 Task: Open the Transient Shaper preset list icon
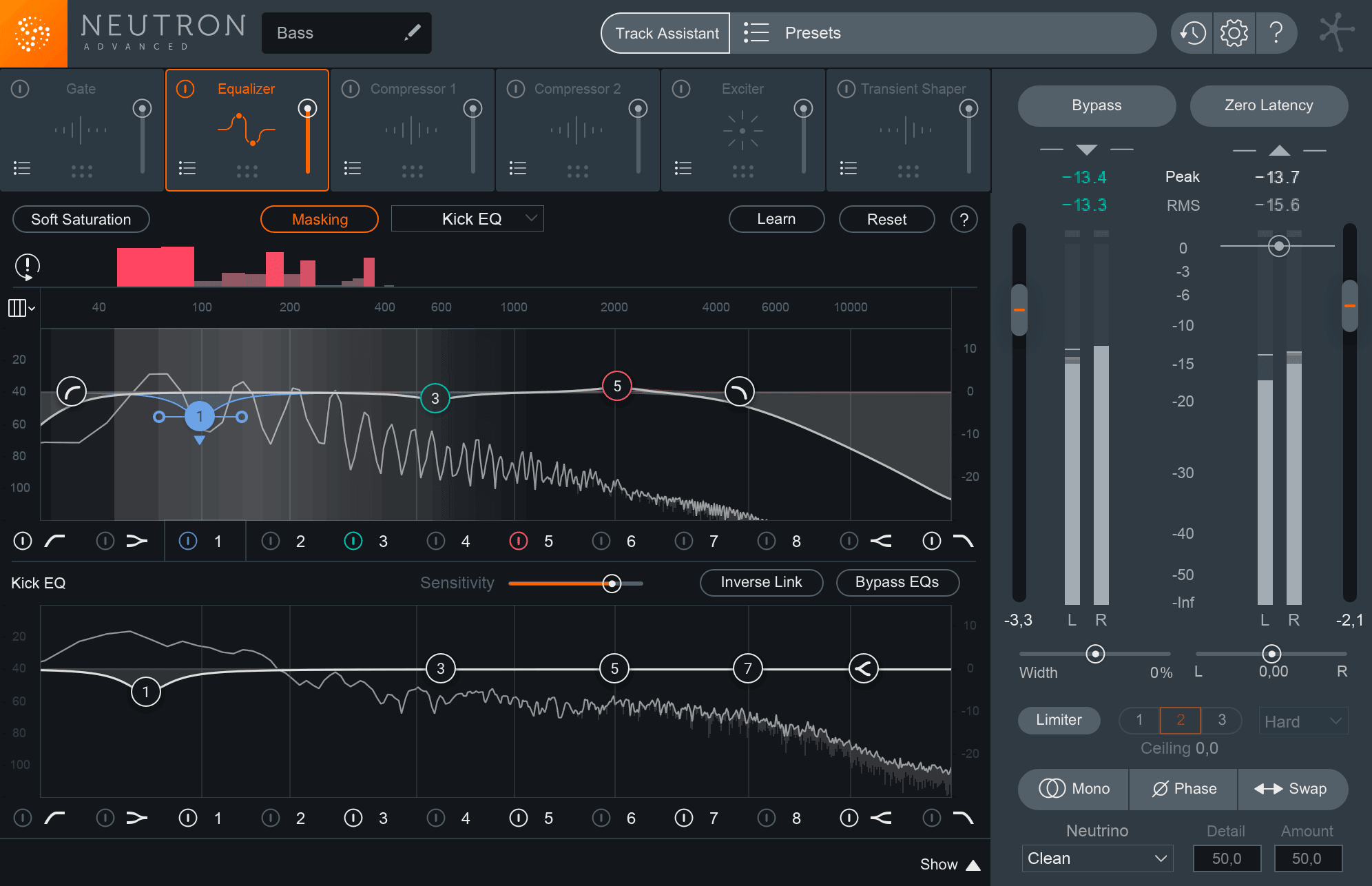click(849, 168)
